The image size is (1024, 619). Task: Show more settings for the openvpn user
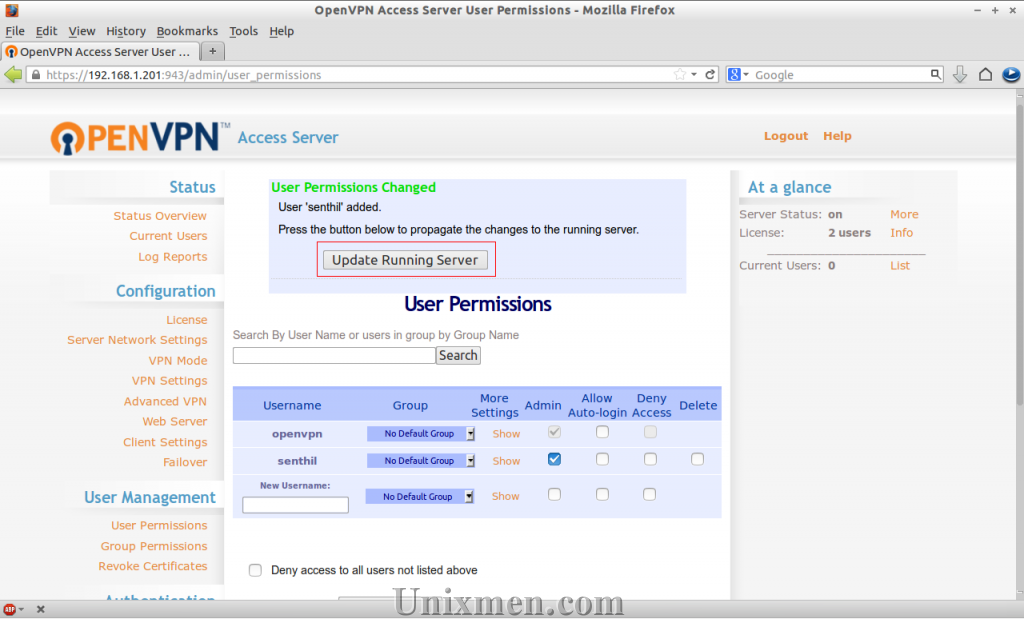506,434
